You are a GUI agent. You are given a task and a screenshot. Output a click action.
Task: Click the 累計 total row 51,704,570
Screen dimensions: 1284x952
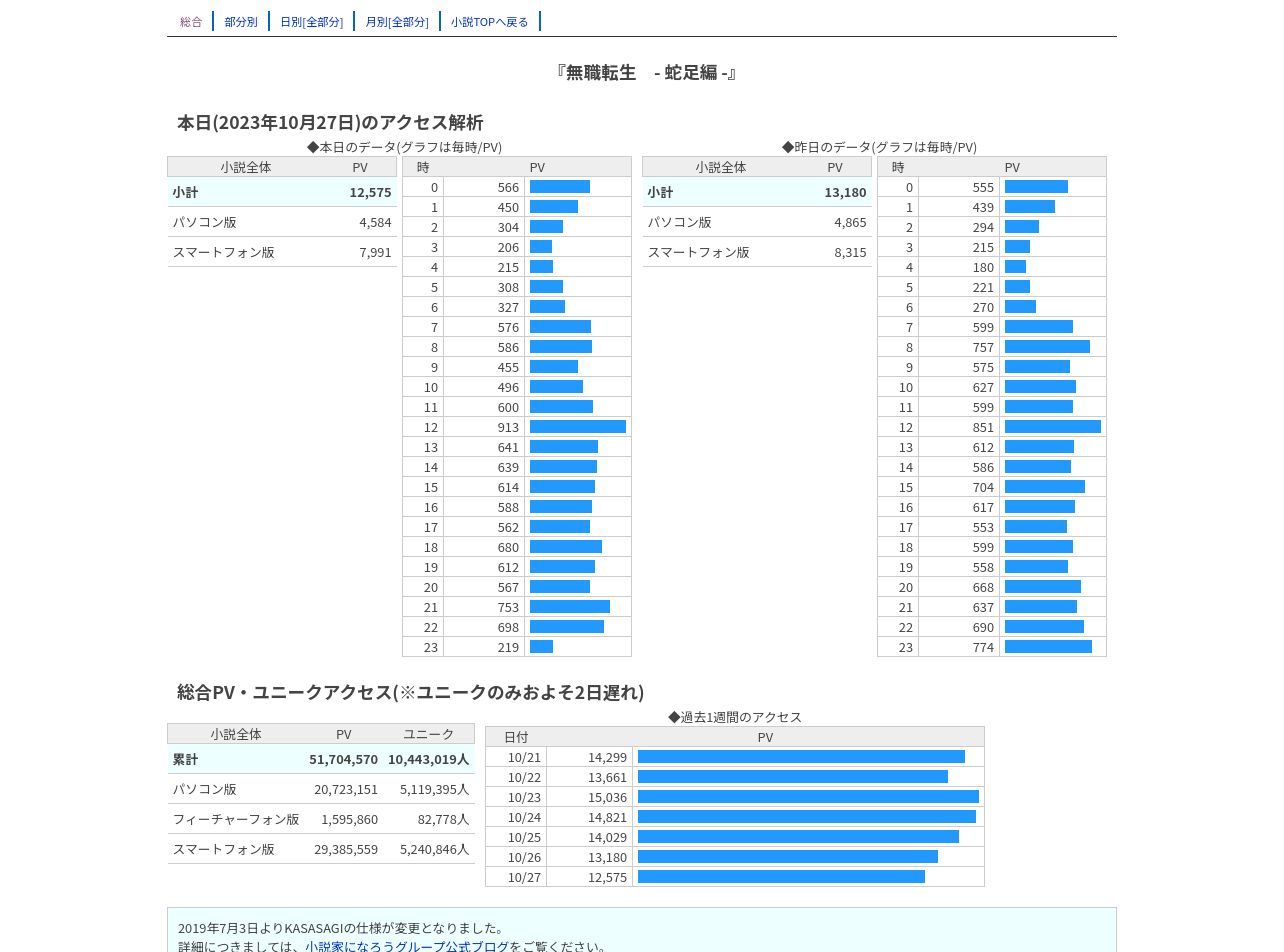321,759
